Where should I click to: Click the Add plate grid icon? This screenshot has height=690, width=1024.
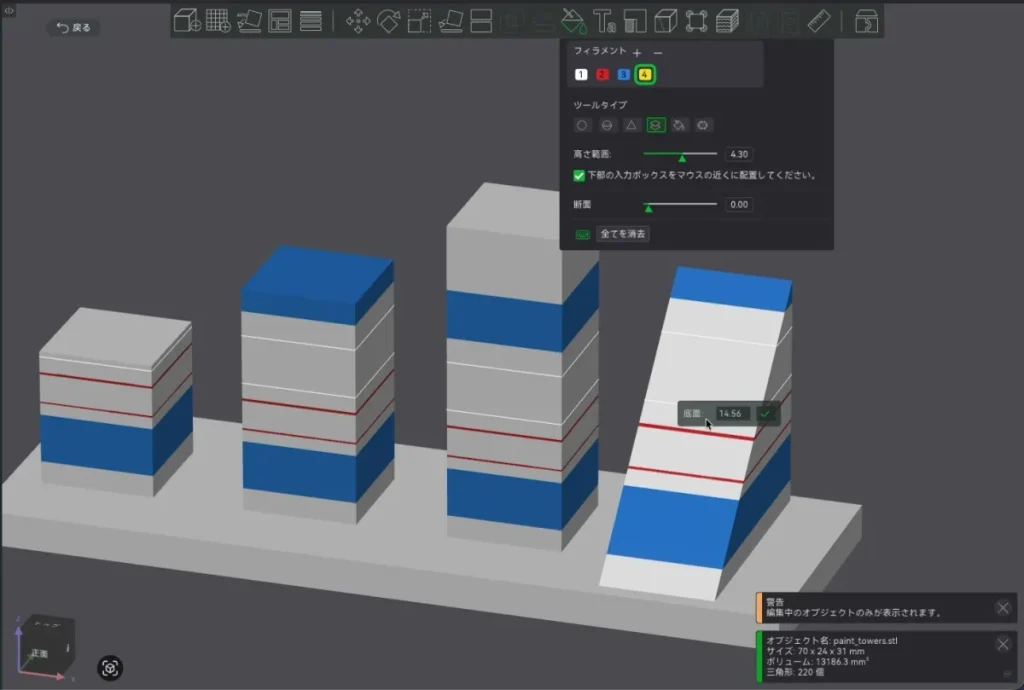[217, 21]
